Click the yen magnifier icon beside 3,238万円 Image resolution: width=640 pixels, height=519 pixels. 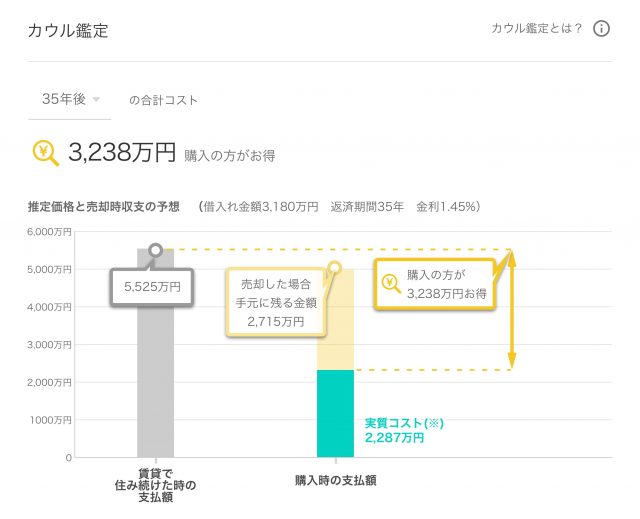pos(46,152)
